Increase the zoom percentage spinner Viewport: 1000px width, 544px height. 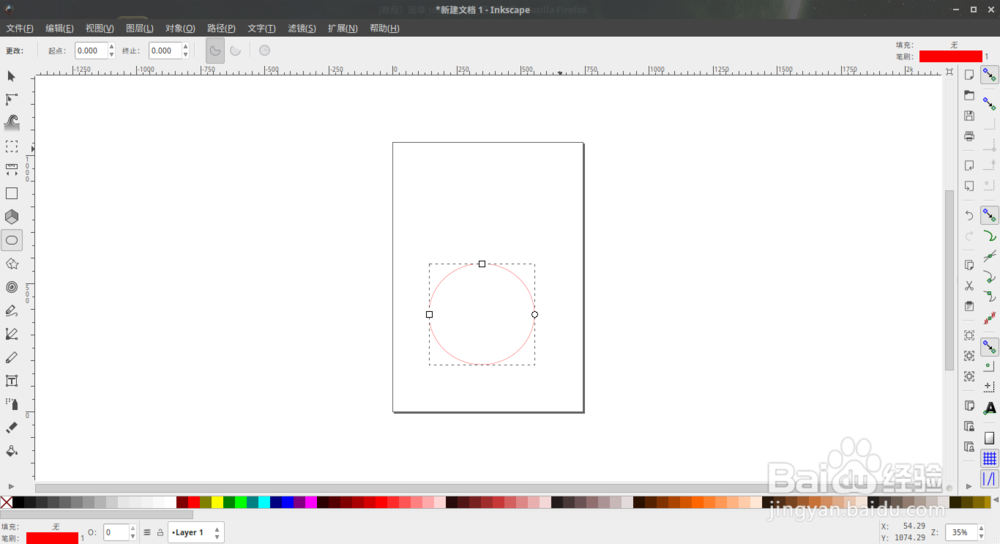point(981,529)
